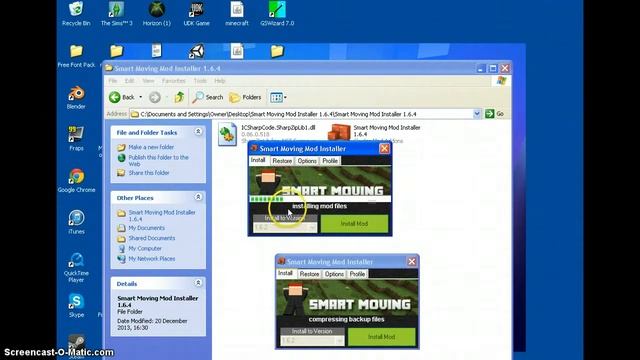Select Profile tab in upper installer window
Viewport: 640px width, 360px height.
point(330,161)
